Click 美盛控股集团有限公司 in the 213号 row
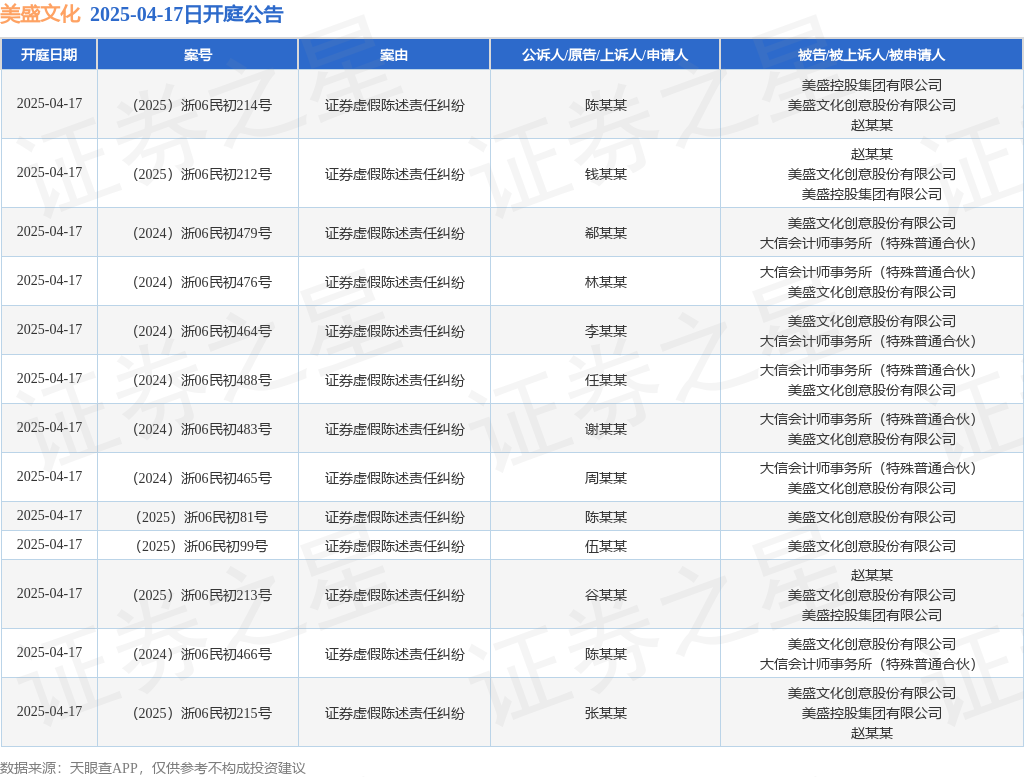The width and height of the screenshot is (1024, 777). pos(871,615)
